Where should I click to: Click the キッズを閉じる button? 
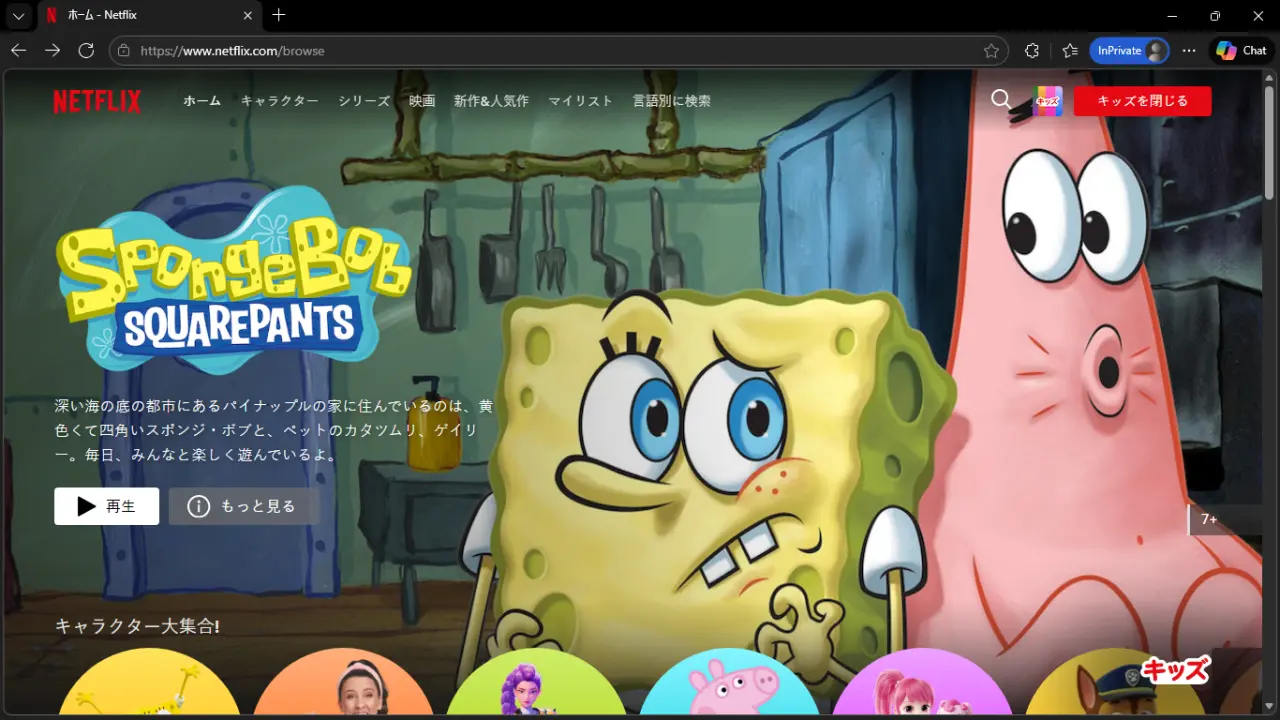tap(1142, 101)
